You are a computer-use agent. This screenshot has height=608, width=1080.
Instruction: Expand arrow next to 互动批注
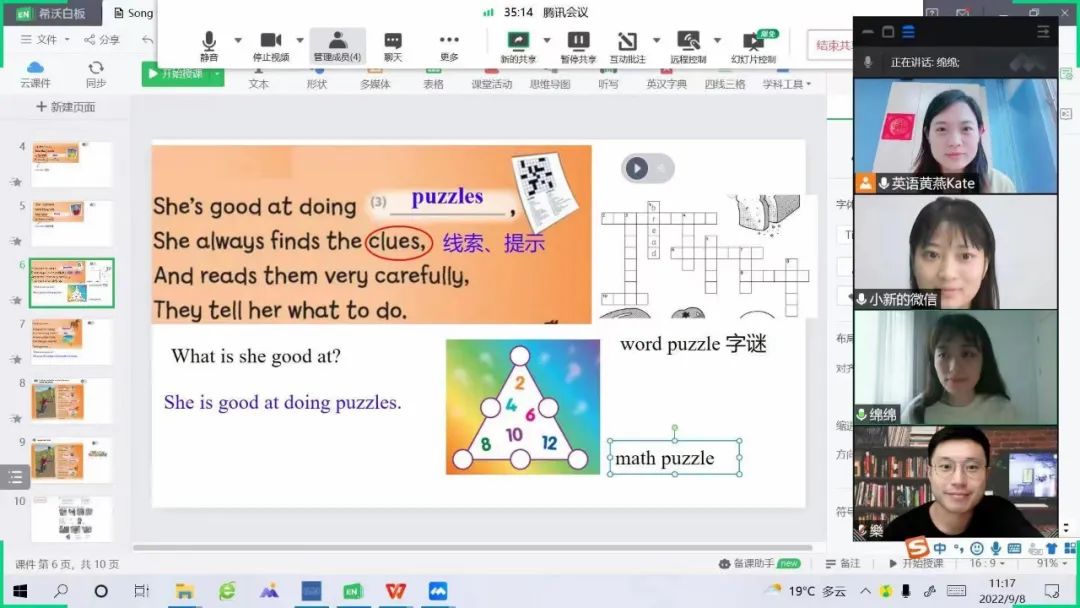pos(656,41)
